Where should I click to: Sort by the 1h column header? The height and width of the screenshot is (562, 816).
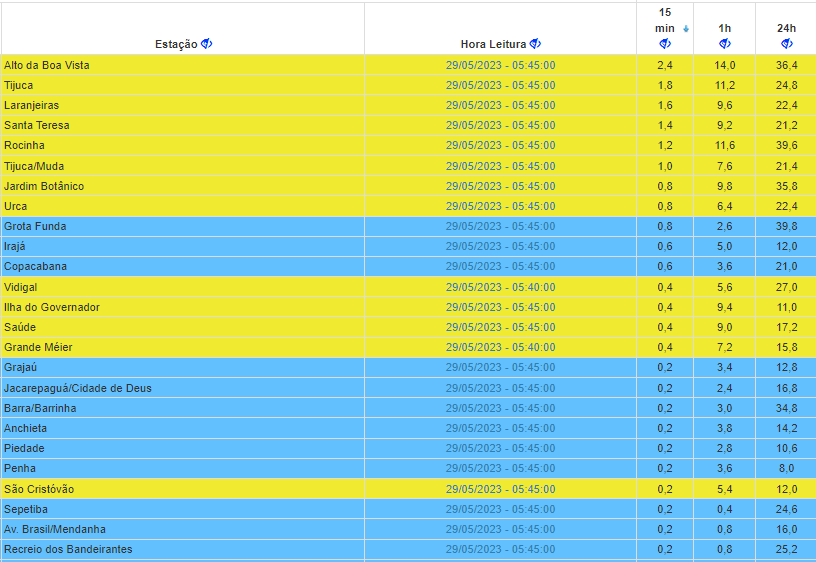coord(725,28)
